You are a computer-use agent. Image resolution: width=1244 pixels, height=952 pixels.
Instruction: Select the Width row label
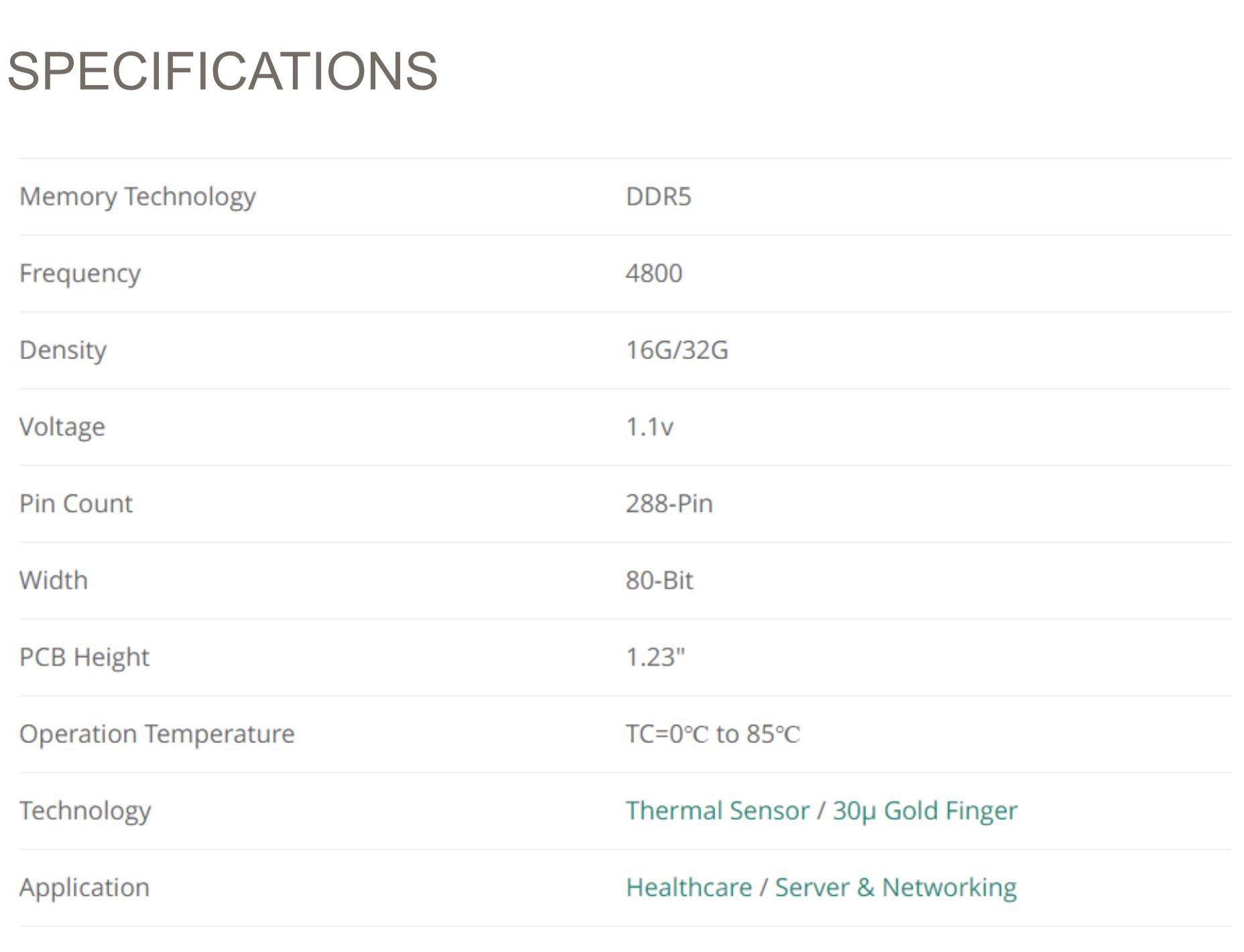pyautogui.click(x=54, y=580)
